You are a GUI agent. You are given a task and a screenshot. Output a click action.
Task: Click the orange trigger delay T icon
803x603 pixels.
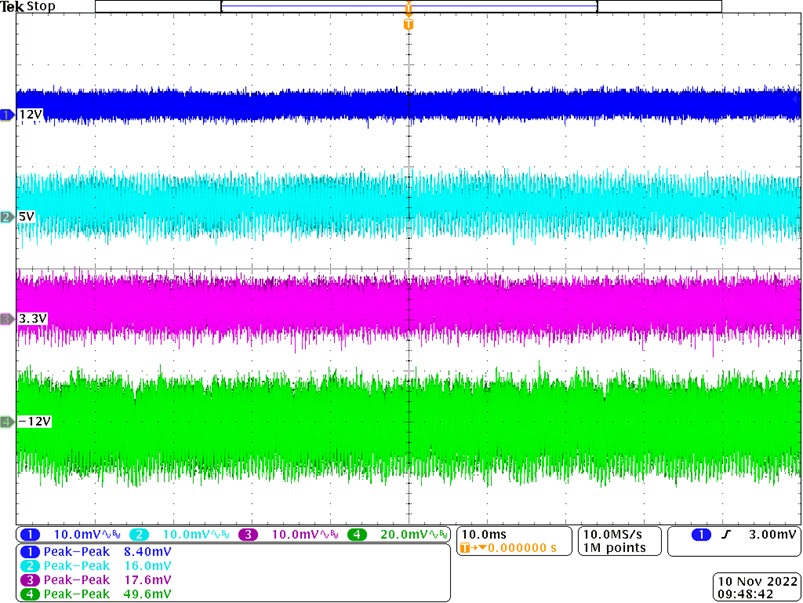465,548
